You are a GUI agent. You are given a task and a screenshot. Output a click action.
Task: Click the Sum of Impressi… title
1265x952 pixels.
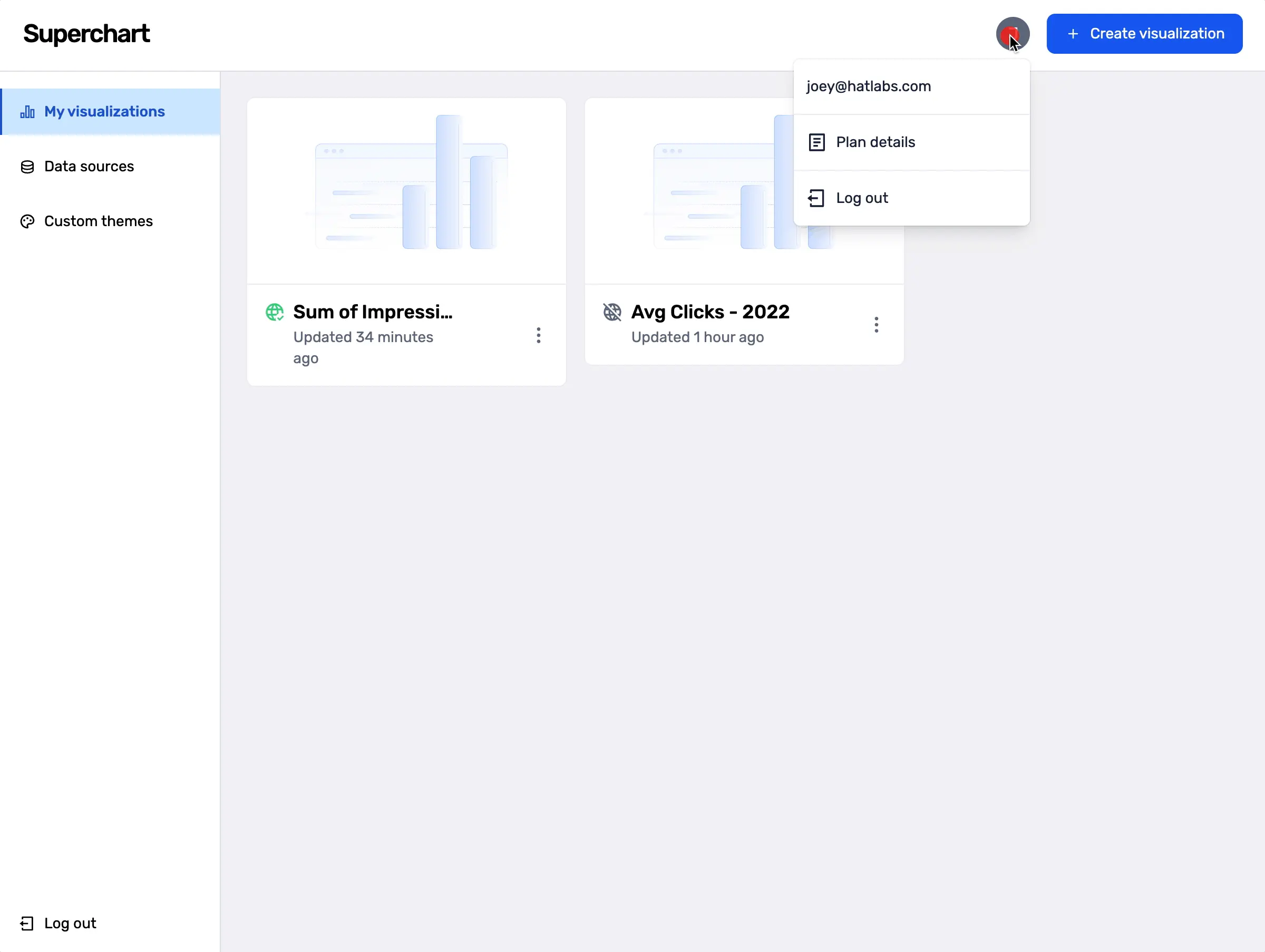(373, 312)
